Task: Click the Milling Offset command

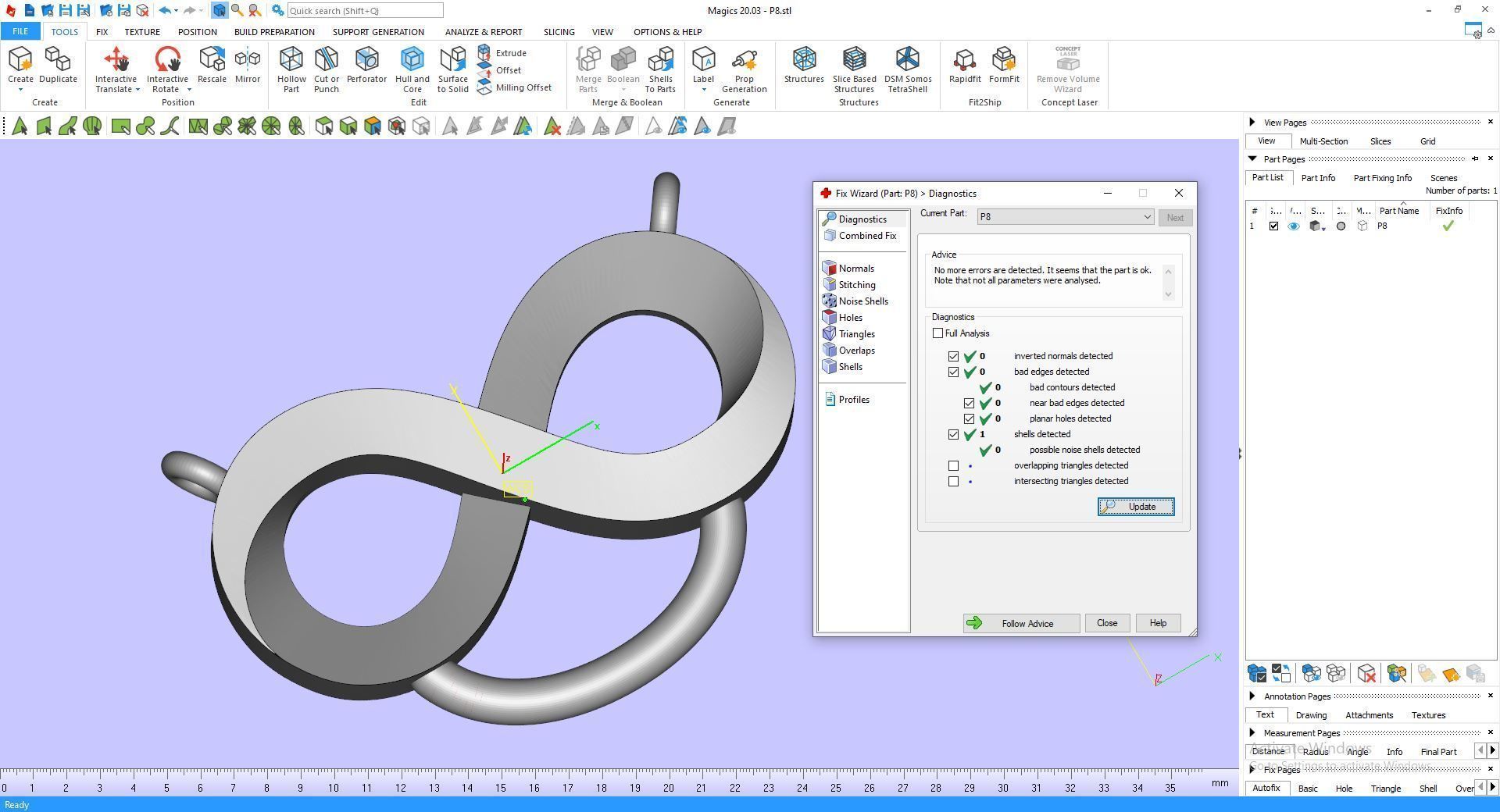Action: [x=514, y=87]
